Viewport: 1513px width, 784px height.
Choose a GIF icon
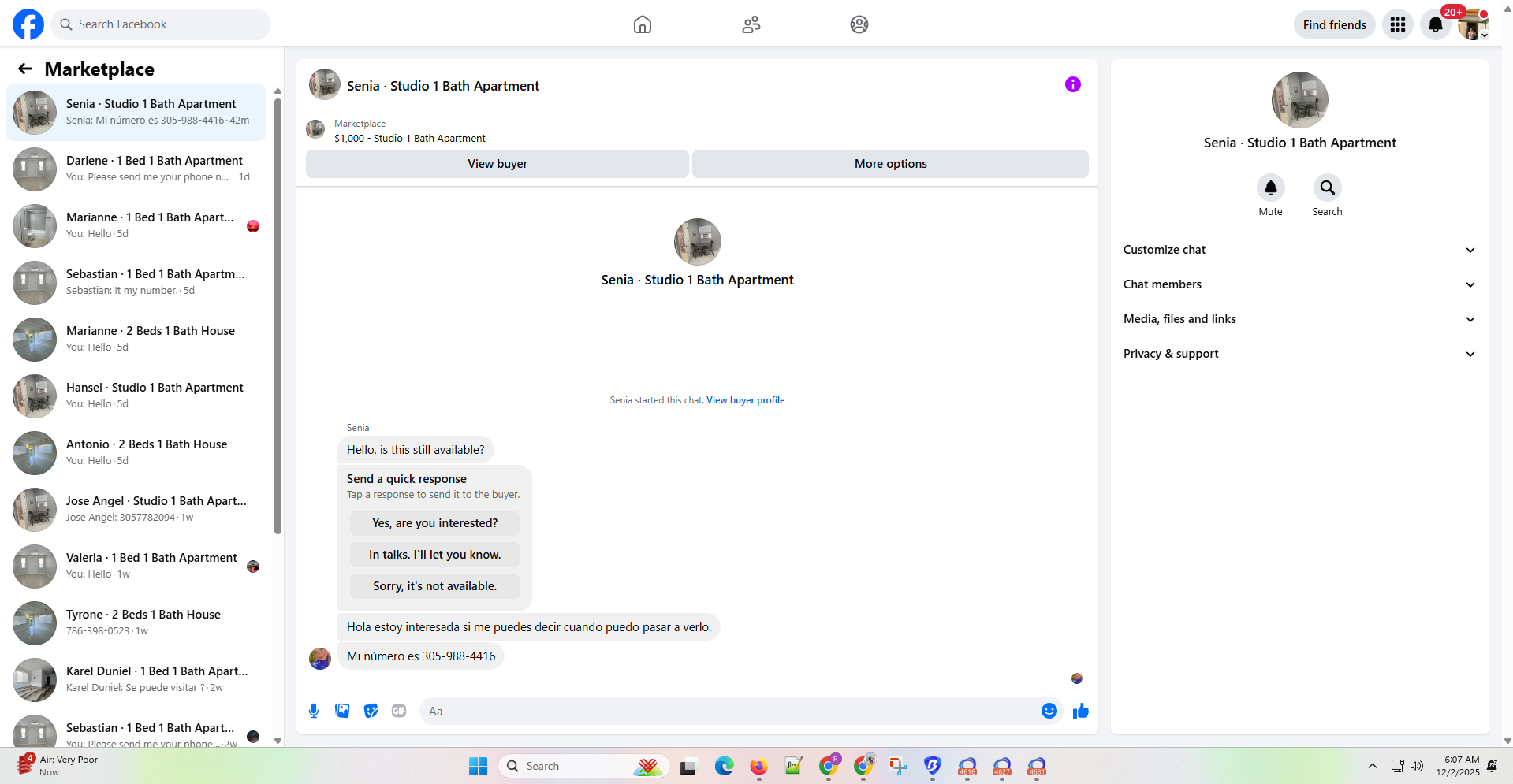click(399, 711)
